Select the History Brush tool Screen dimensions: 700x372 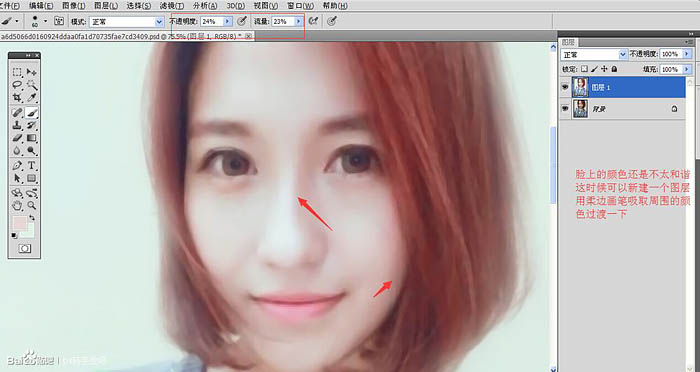[31, 125]
